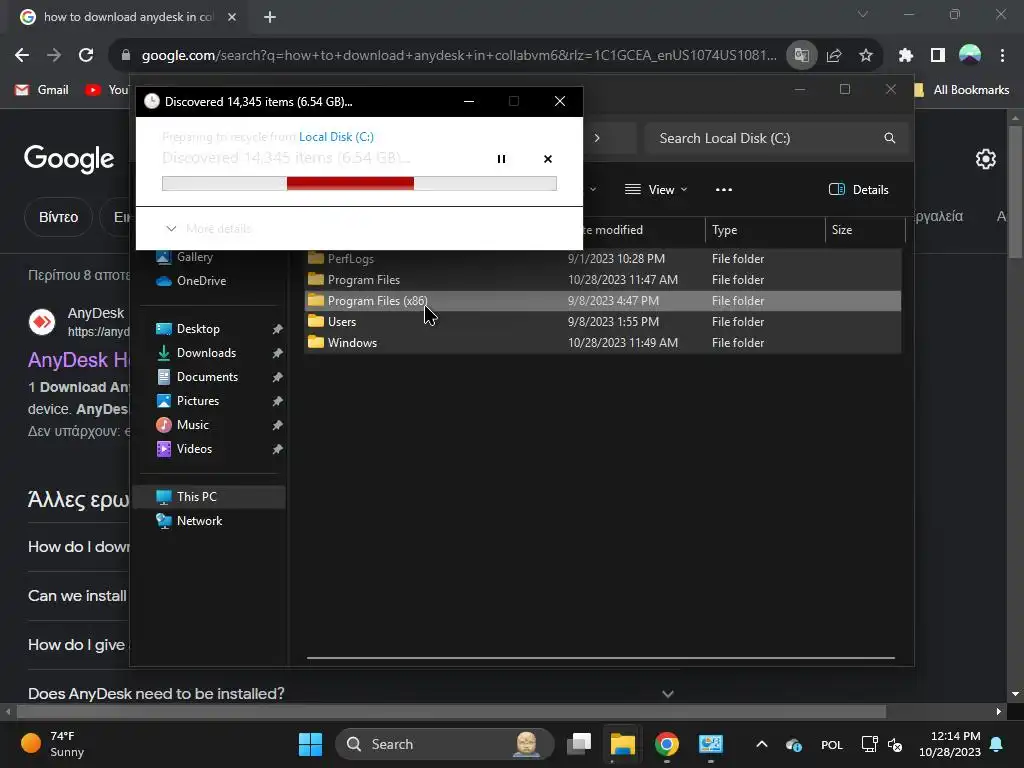Select the Βίντεο search filter
The image size is (1024, 768).
tap(58, 217)
